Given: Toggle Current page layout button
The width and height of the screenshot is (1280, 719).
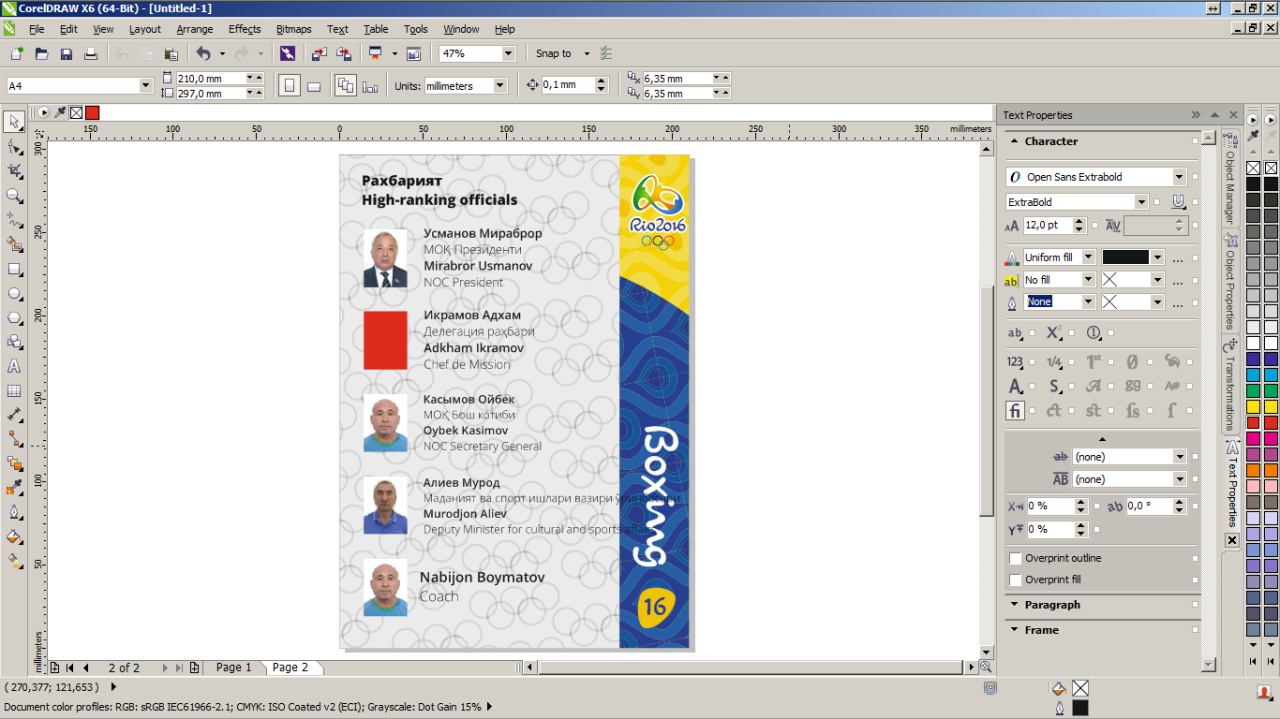Looking at the screenshot, I should tap(370, 86).
